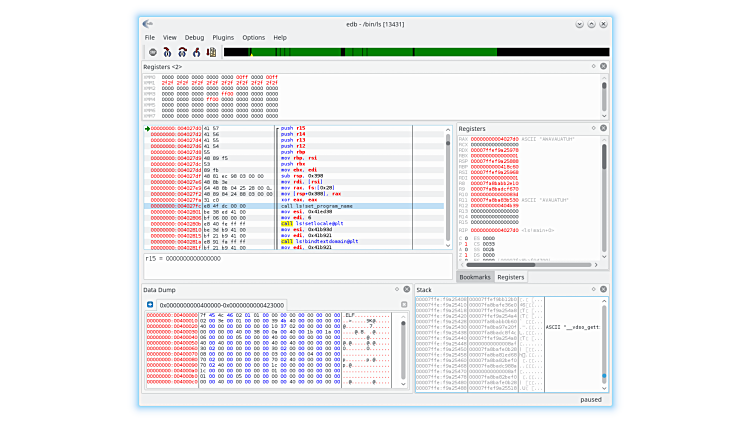The width and height of the screenshot is (752, 423).
Task: Click the Step Out toolbar icon
Action: pos(196,52)
